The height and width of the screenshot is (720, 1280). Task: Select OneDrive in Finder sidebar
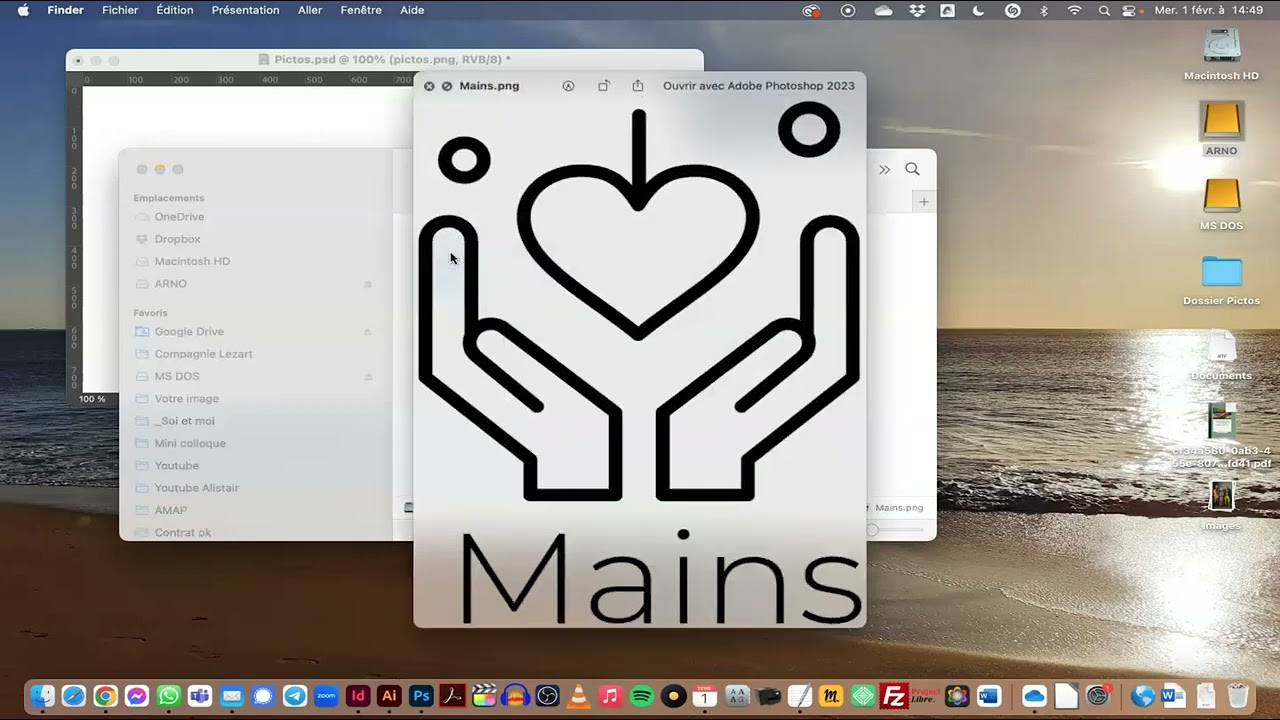[179, 217]
